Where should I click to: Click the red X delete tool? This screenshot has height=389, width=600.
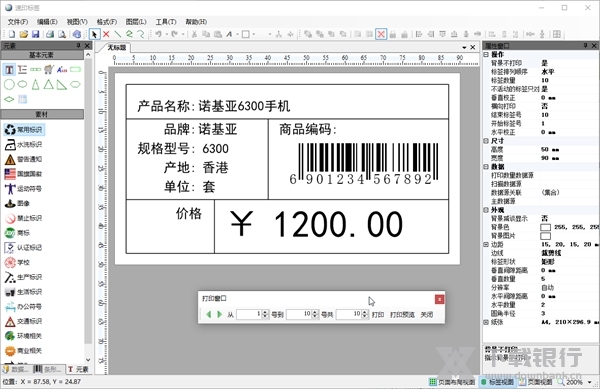click(106, 34)
